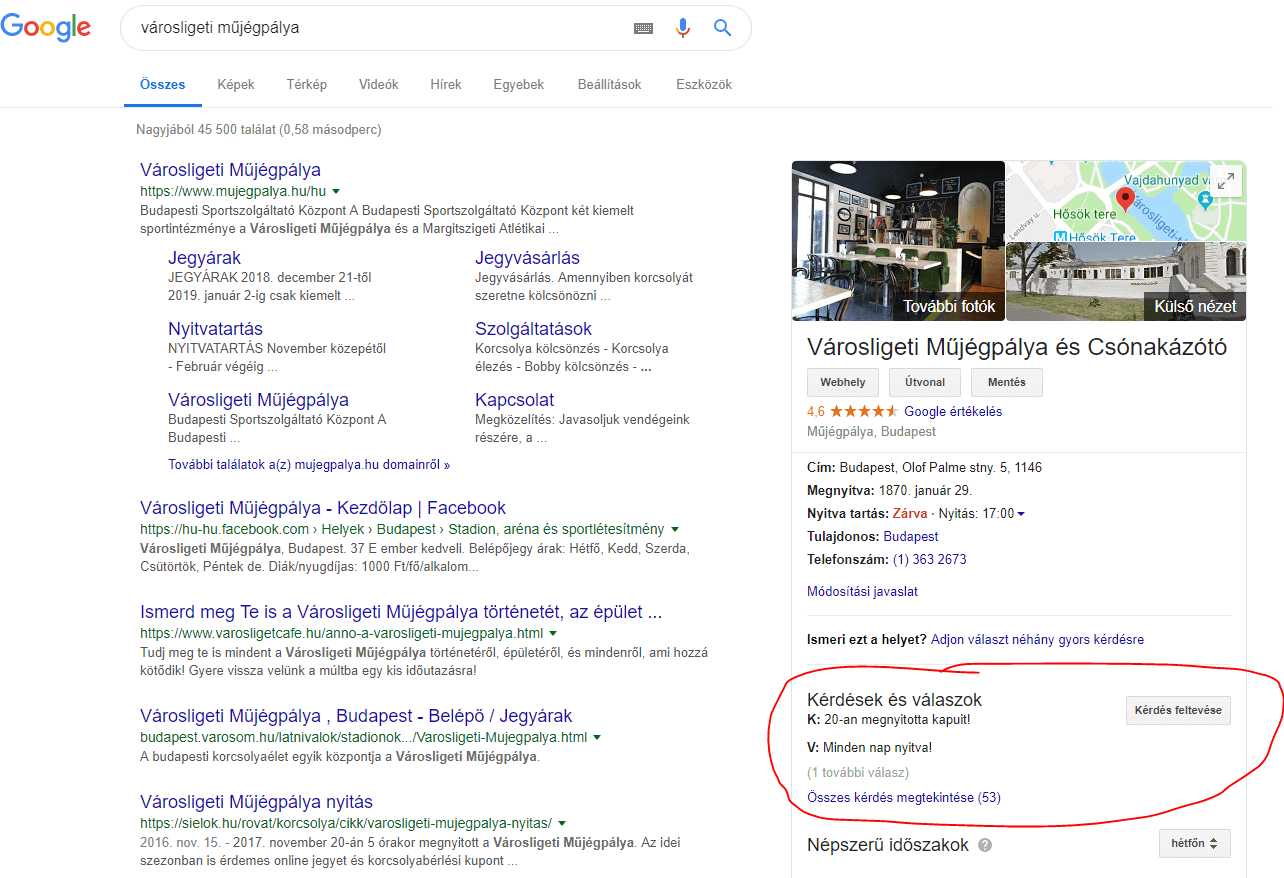
Task: Open the Városligeti Műjégpálya main result title
Action: tap(231, 170)
